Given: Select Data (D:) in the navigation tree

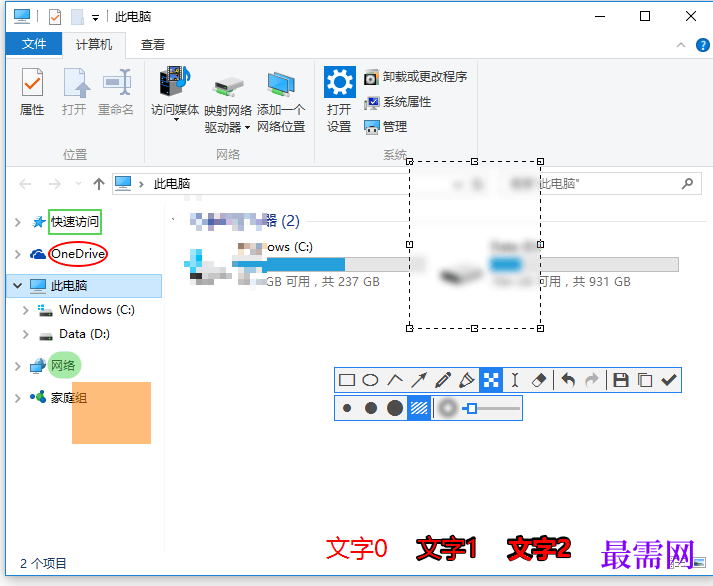Looking at the screenshot, I should pos(85,334).
